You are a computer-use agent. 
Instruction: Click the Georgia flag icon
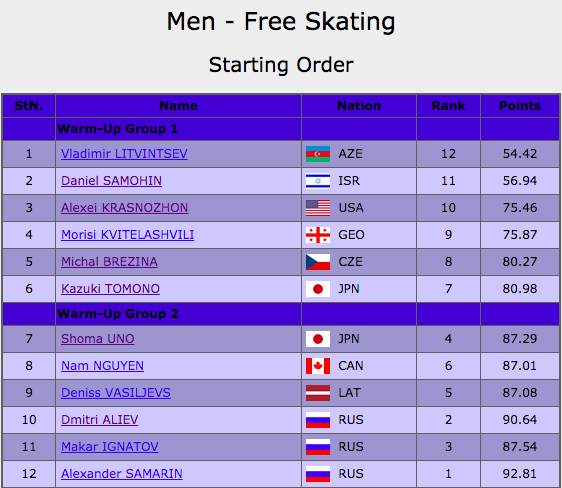[x=318, y=235]
